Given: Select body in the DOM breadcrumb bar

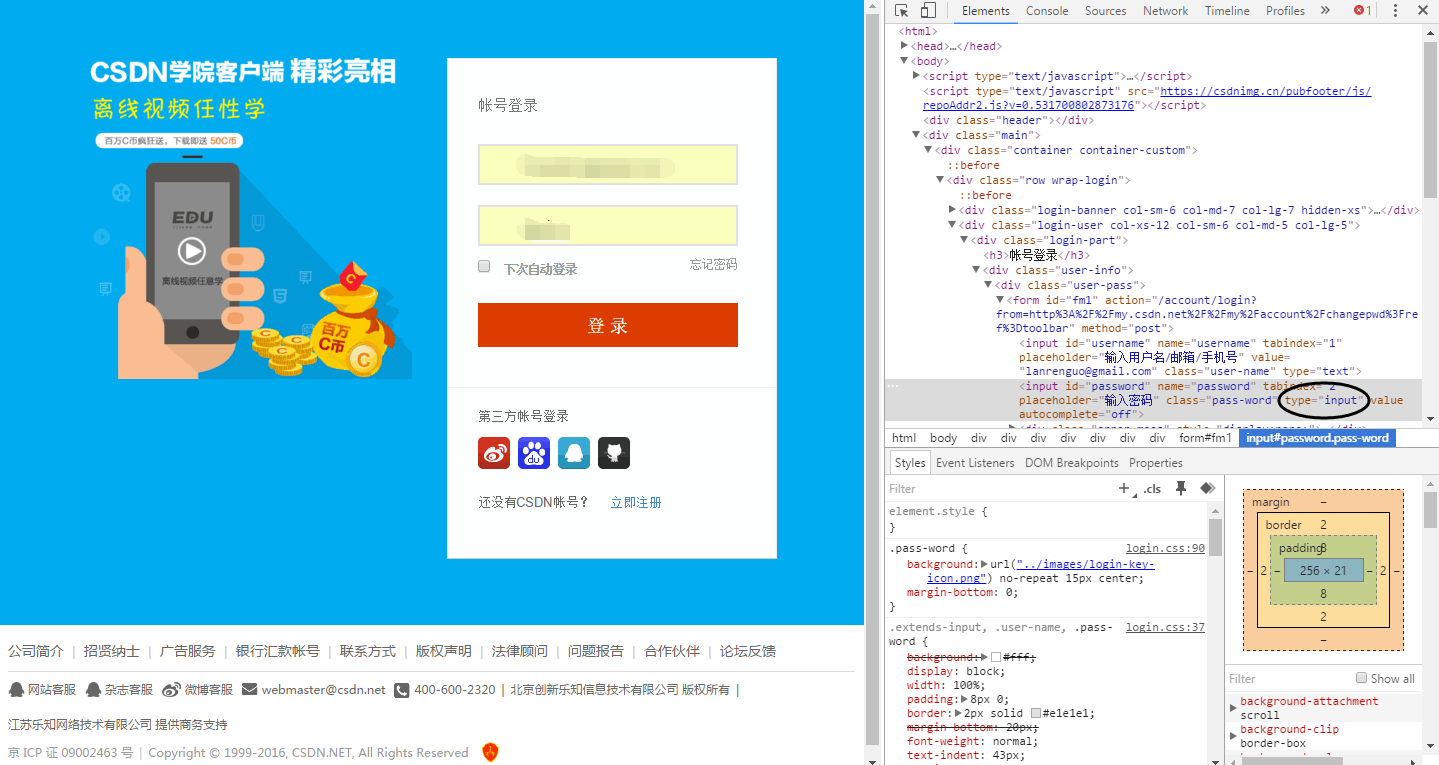Looking at the screenshot, I should 943,438.
